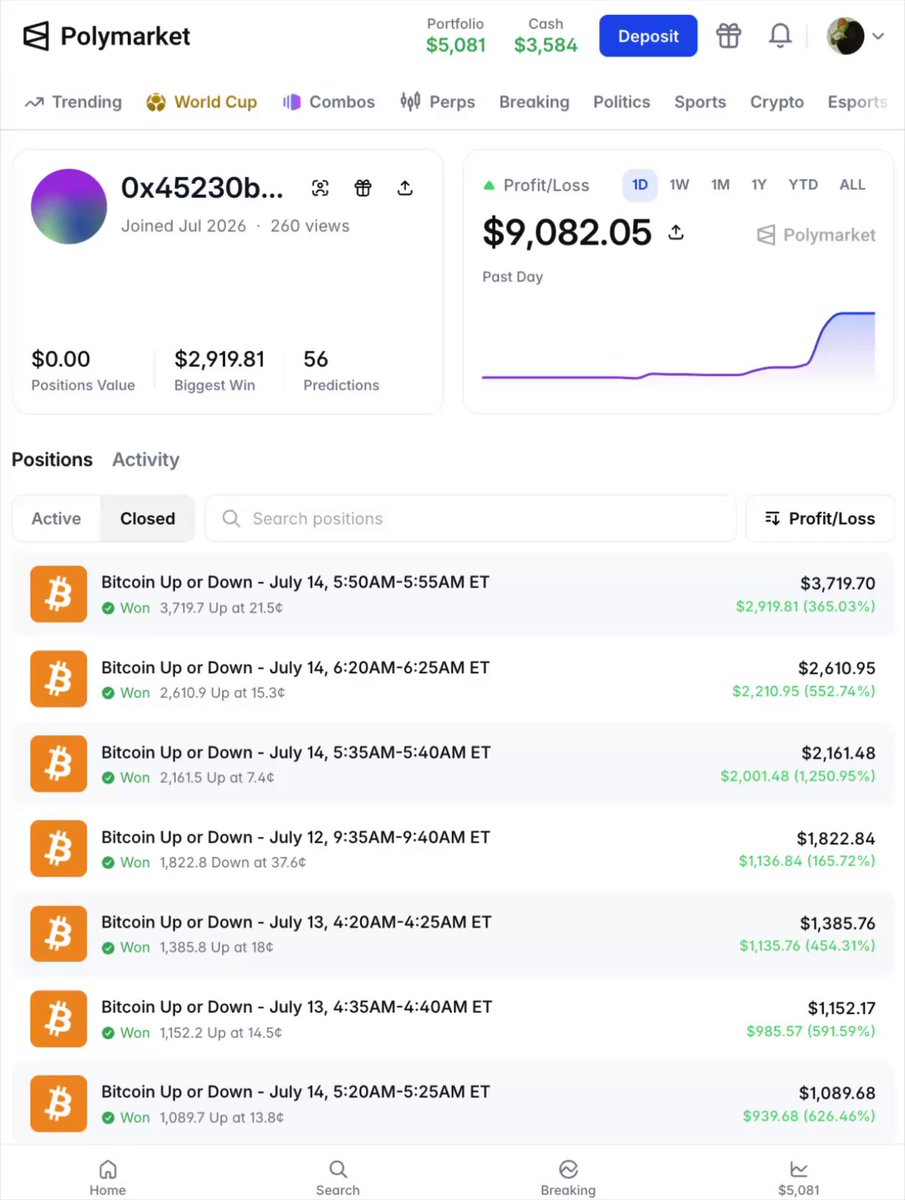Set the profit chart range to 1Y

(760, 185)
